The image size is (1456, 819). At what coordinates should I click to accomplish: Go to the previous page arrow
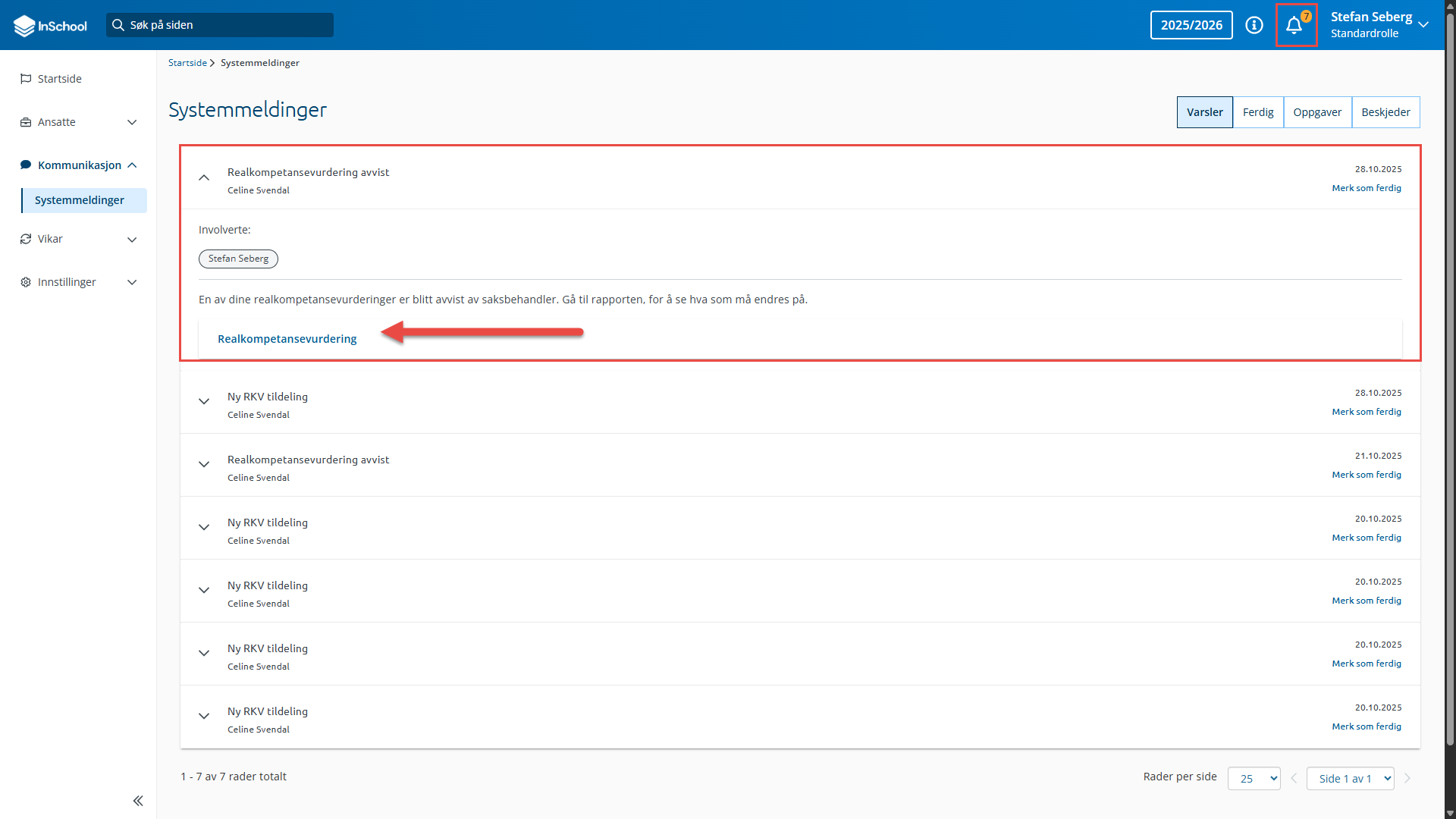click(1294, 779)
